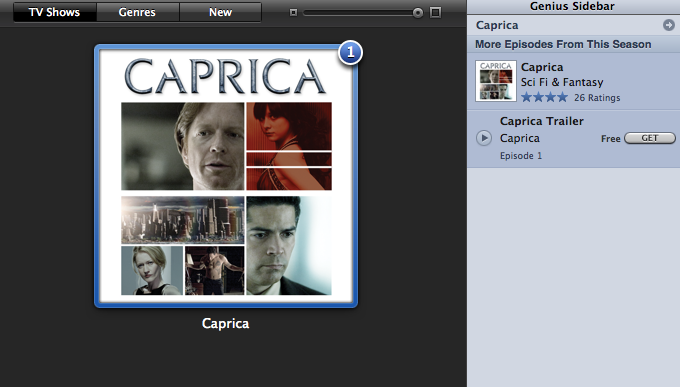680x387 pixels.
Task: Click the unwatched badge showing 1
Action: click(350, 53)
